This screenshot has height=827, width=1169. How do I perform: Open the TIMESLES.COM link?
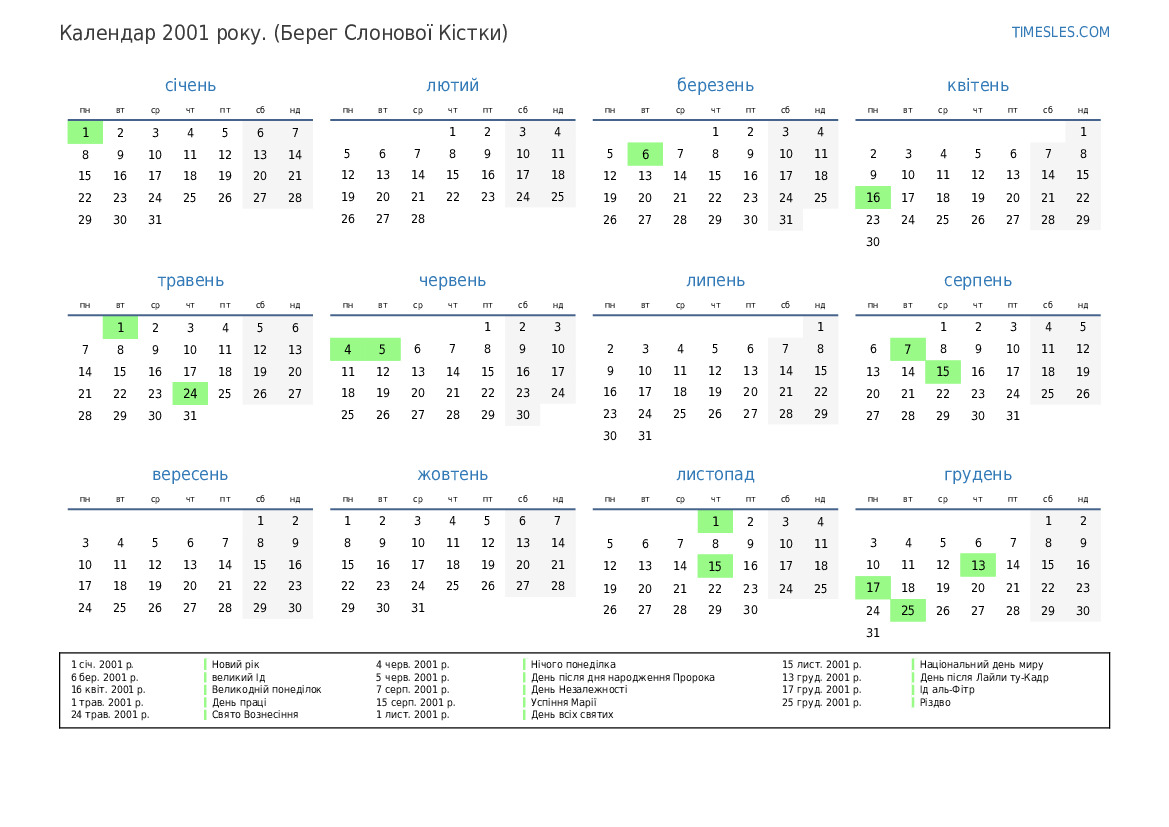click(x=1060, y=32)
